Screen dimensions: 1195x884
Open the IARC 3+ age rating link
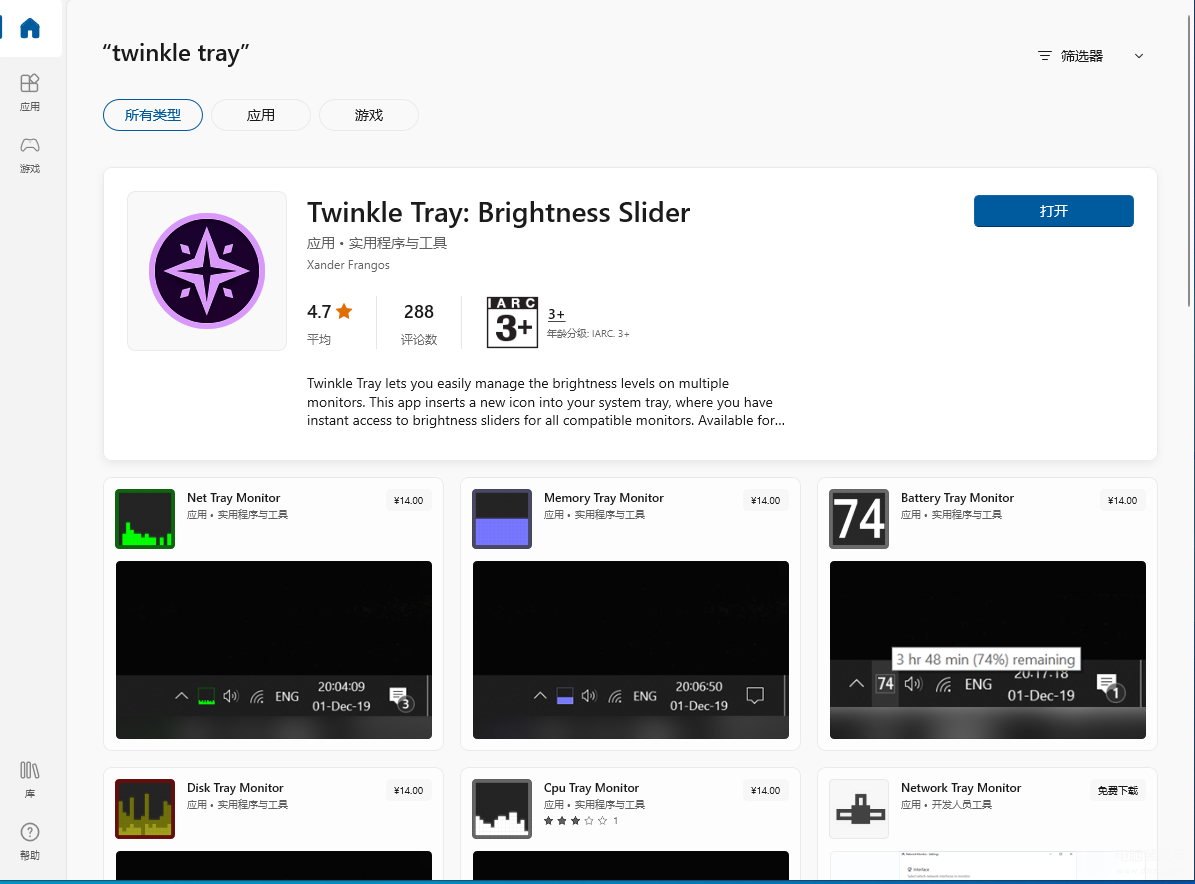[556, 314]
